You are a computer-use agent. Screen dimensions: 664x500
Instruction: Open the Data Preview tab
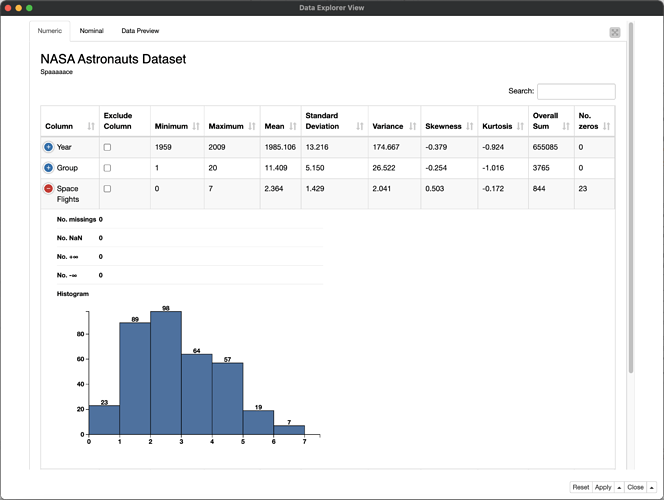click(x=140, y=31)
